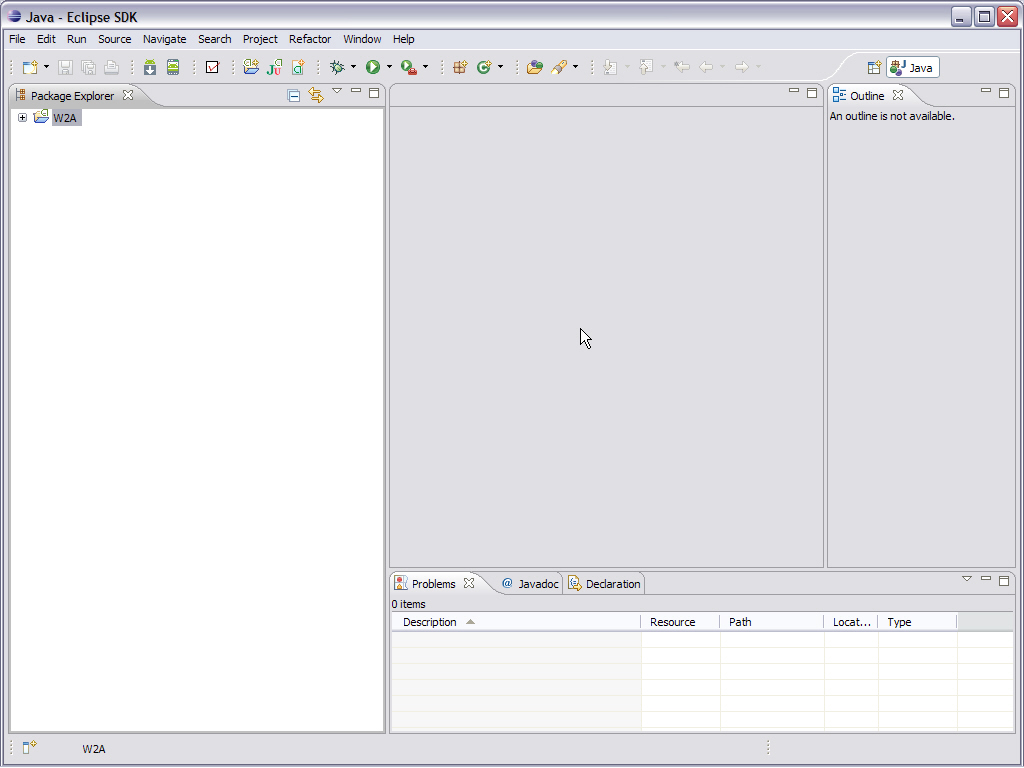This screenshot has width=1024, height=768.
Task: Open the Run dropdown arrow
Action: click(x=389, y=67)
